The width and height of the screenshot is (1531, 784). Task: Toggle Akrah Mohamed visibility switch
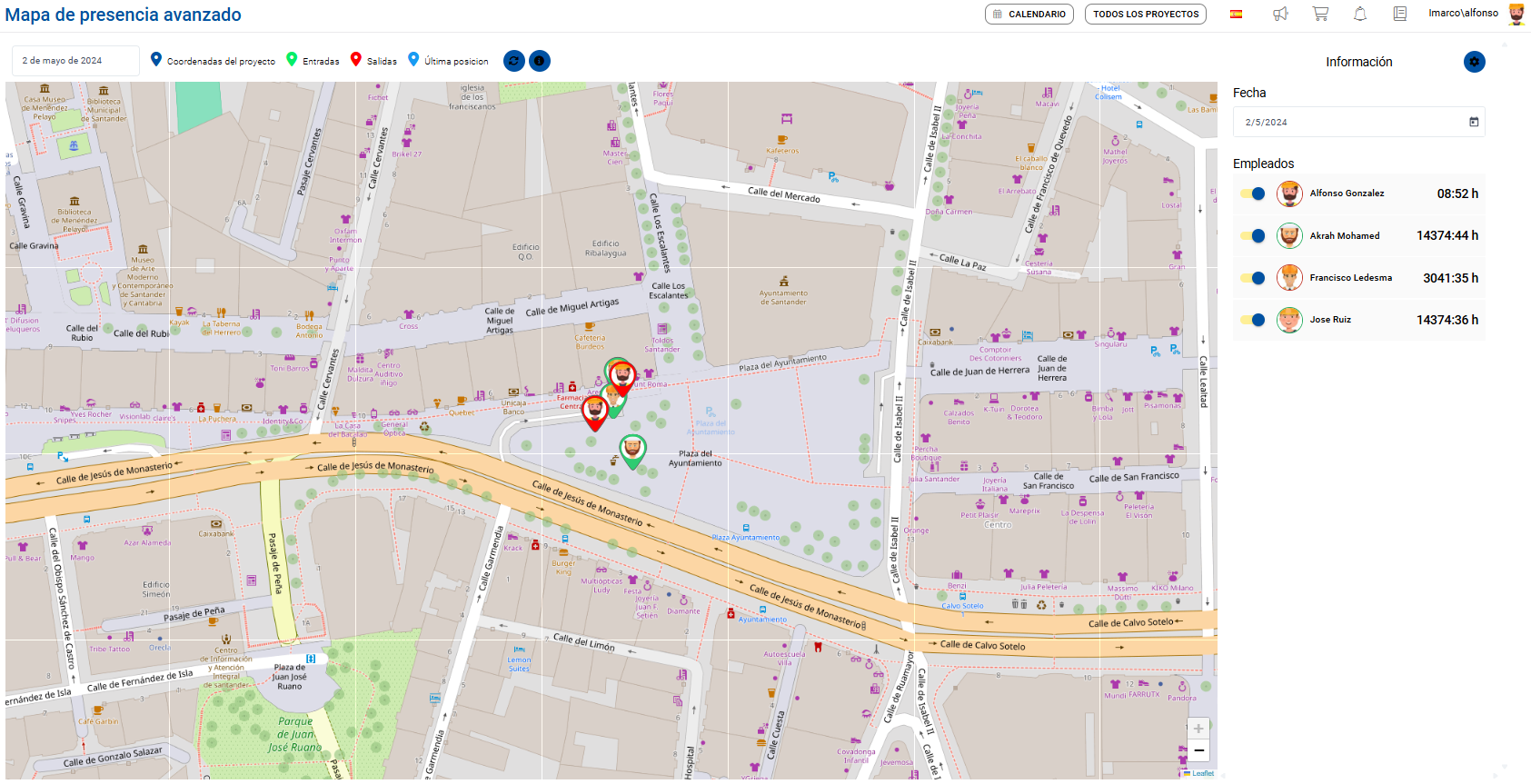pos(1252,236)
